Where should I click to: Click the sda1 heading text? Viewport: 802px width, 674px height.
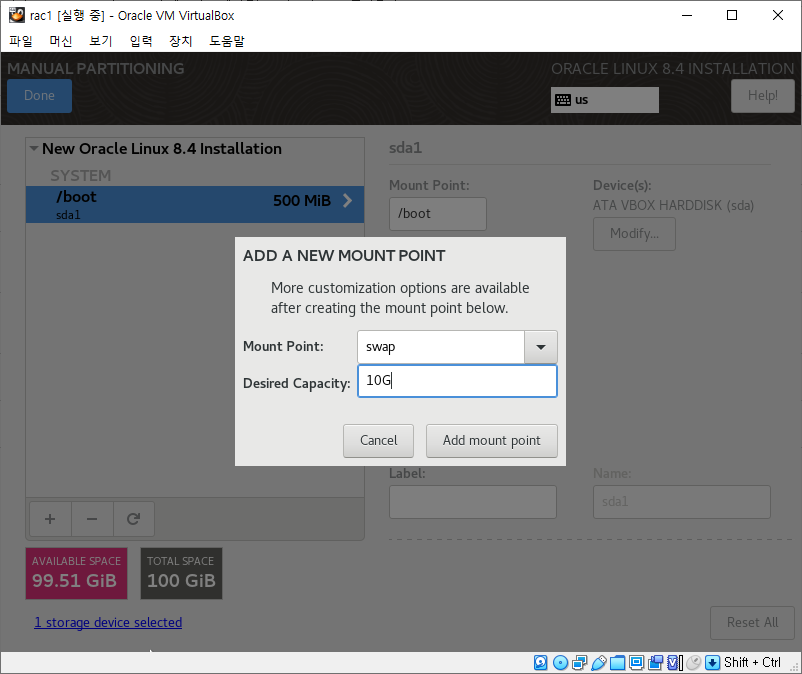(406, 148)
